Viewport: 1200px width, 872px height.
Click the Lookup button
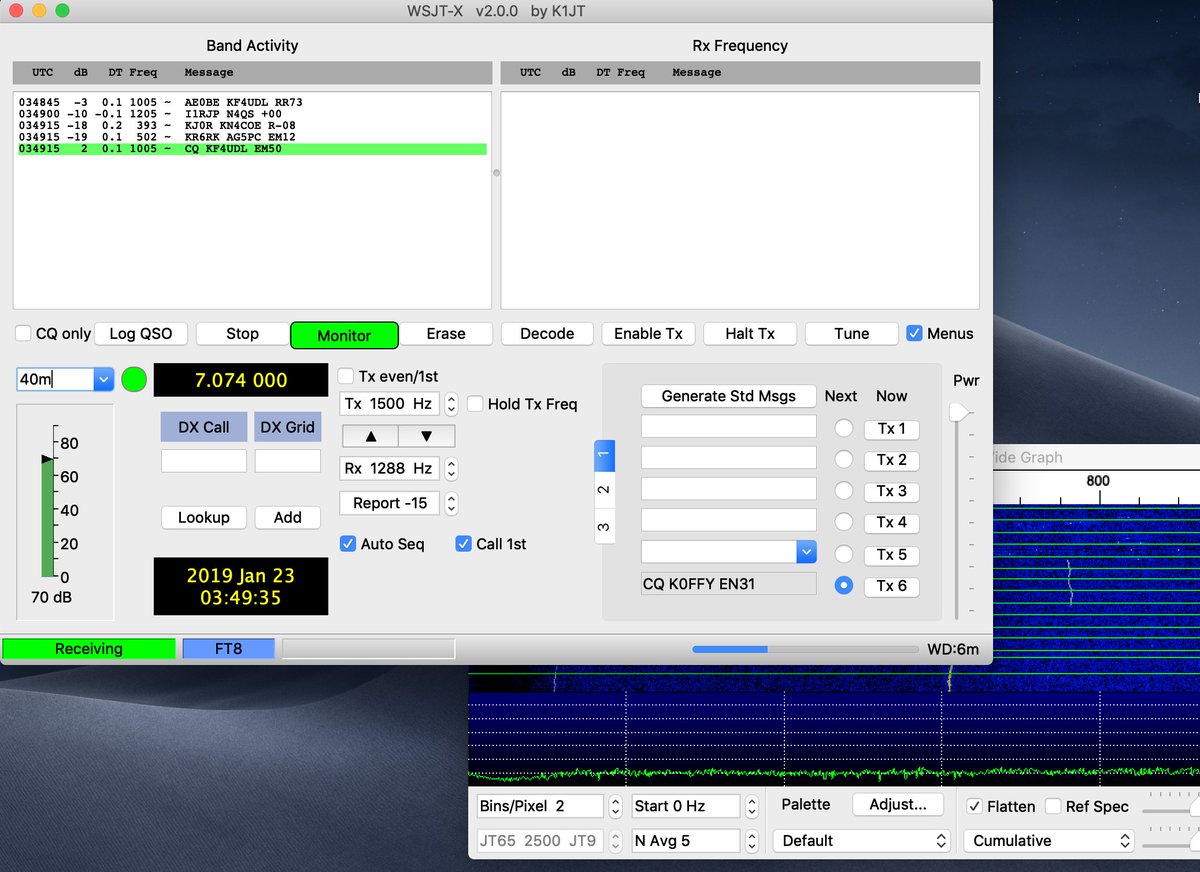(204, 517)
